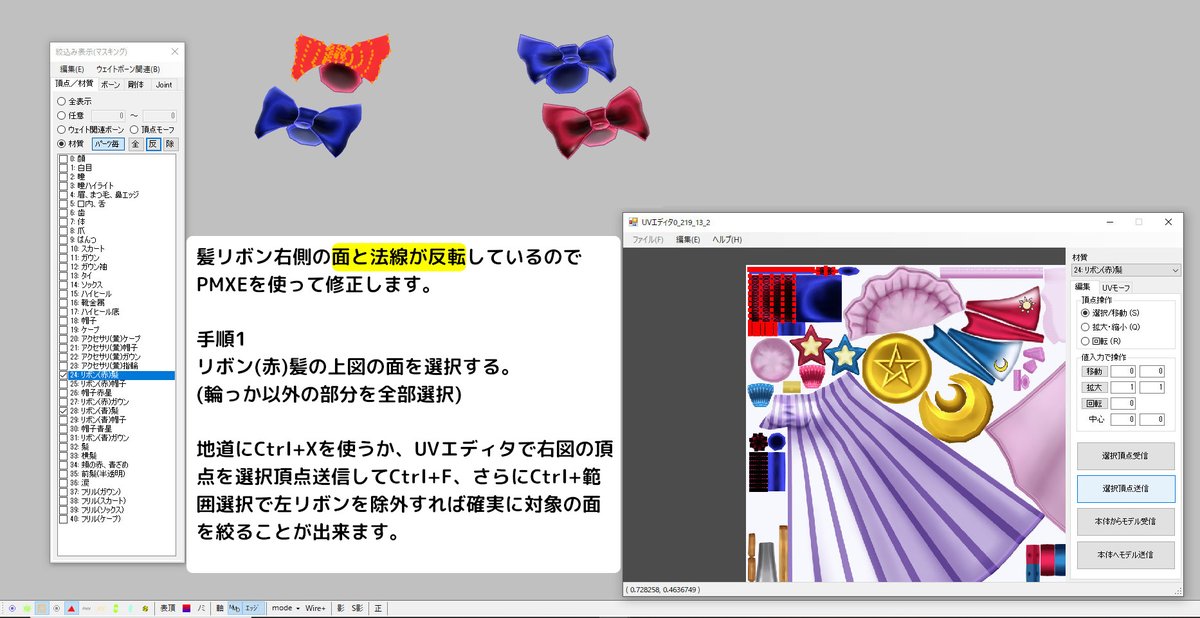Click the 正 button in bottom toolbar
This screenshot has width=1200, height=618.
pos(378,608)
